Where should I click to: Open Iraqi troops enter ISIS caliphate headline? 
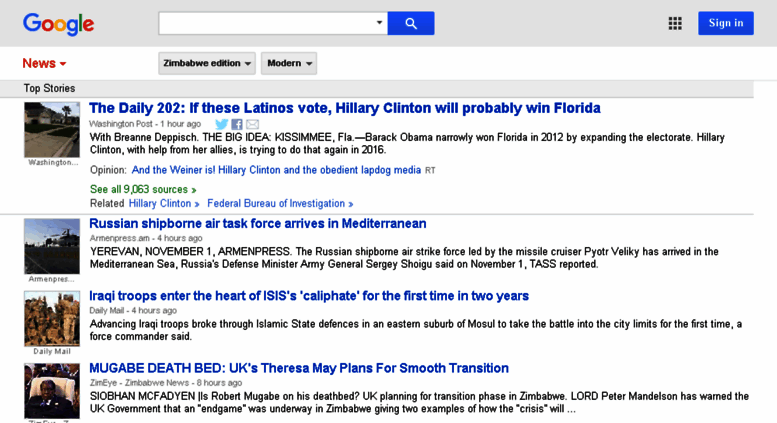coord(309,296)
